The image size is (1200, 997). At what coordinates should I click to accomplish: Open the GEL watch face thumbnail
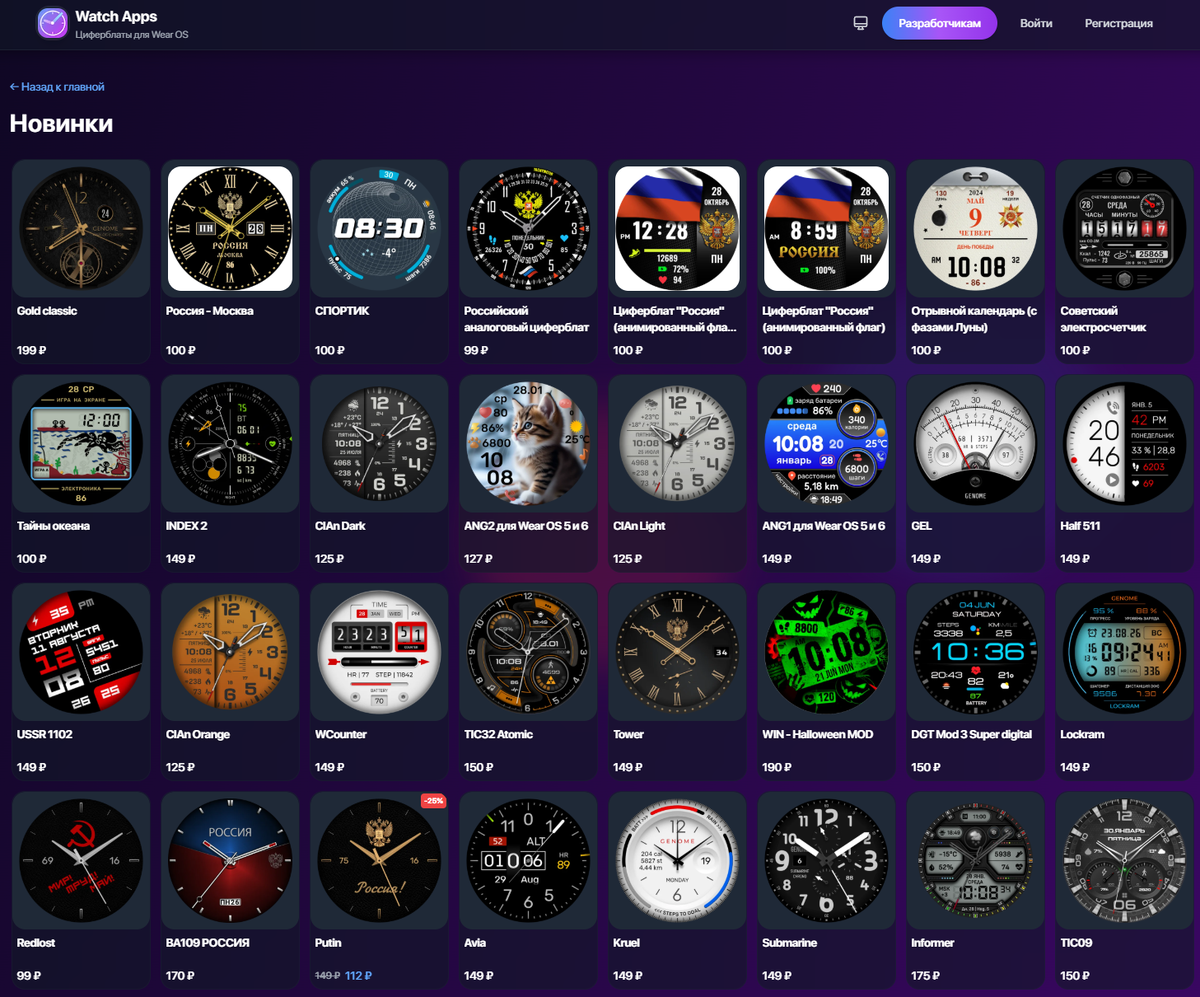(976, 443)
